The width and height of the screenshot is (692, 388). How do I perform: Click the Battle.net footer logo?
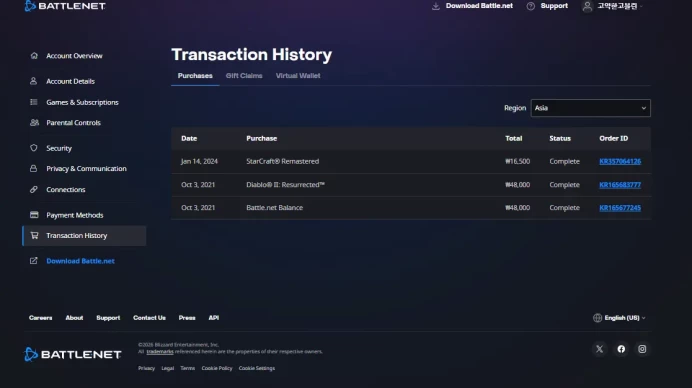point(72,354)
